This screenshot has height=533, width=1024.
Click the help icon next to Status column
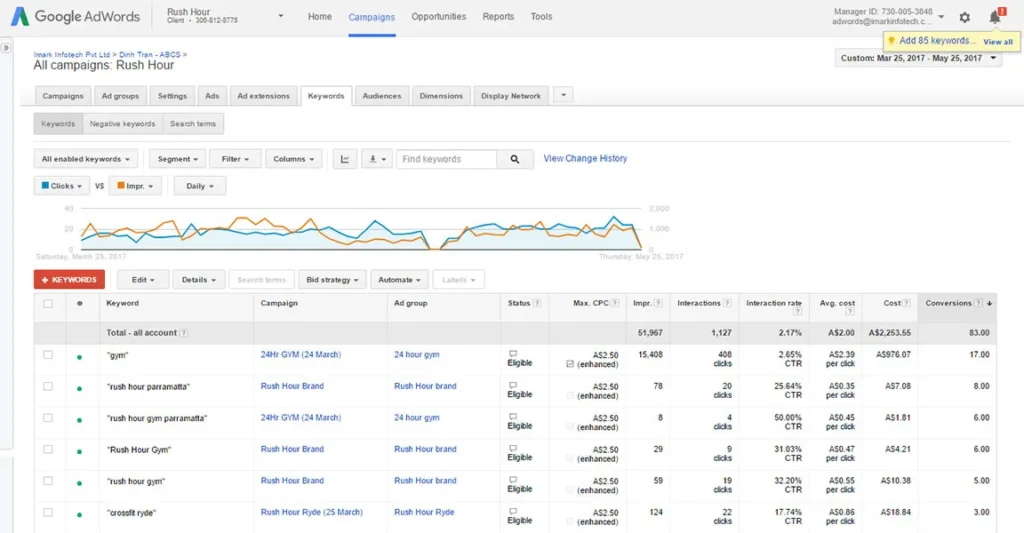coord(537,303)
